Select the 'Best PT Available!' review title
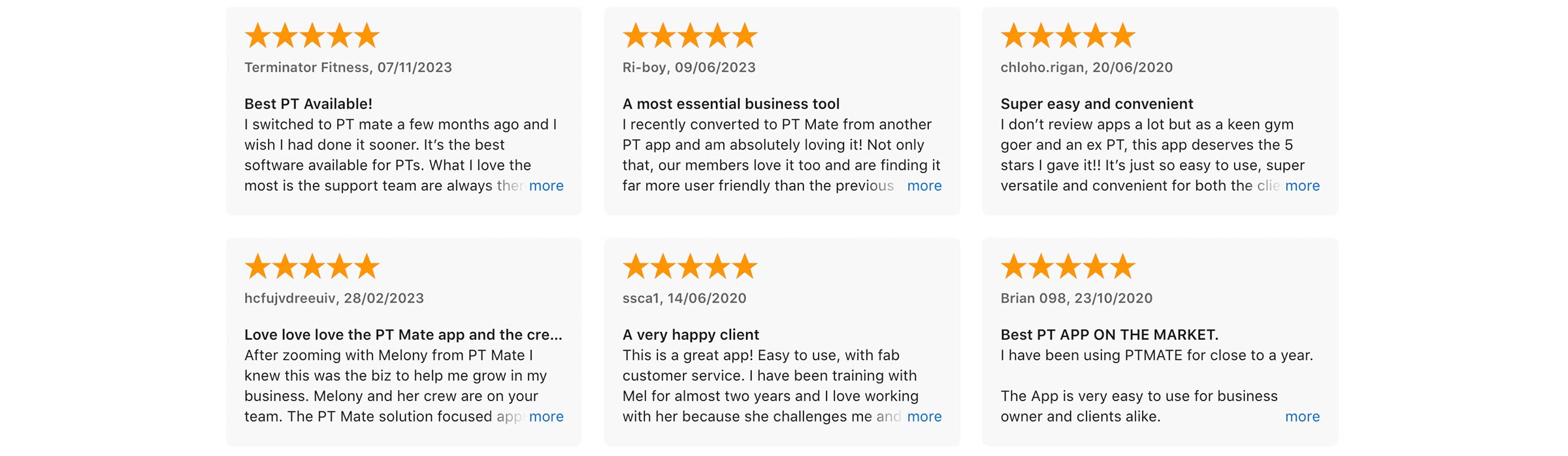1568x456 pixels. coord(308,104)
